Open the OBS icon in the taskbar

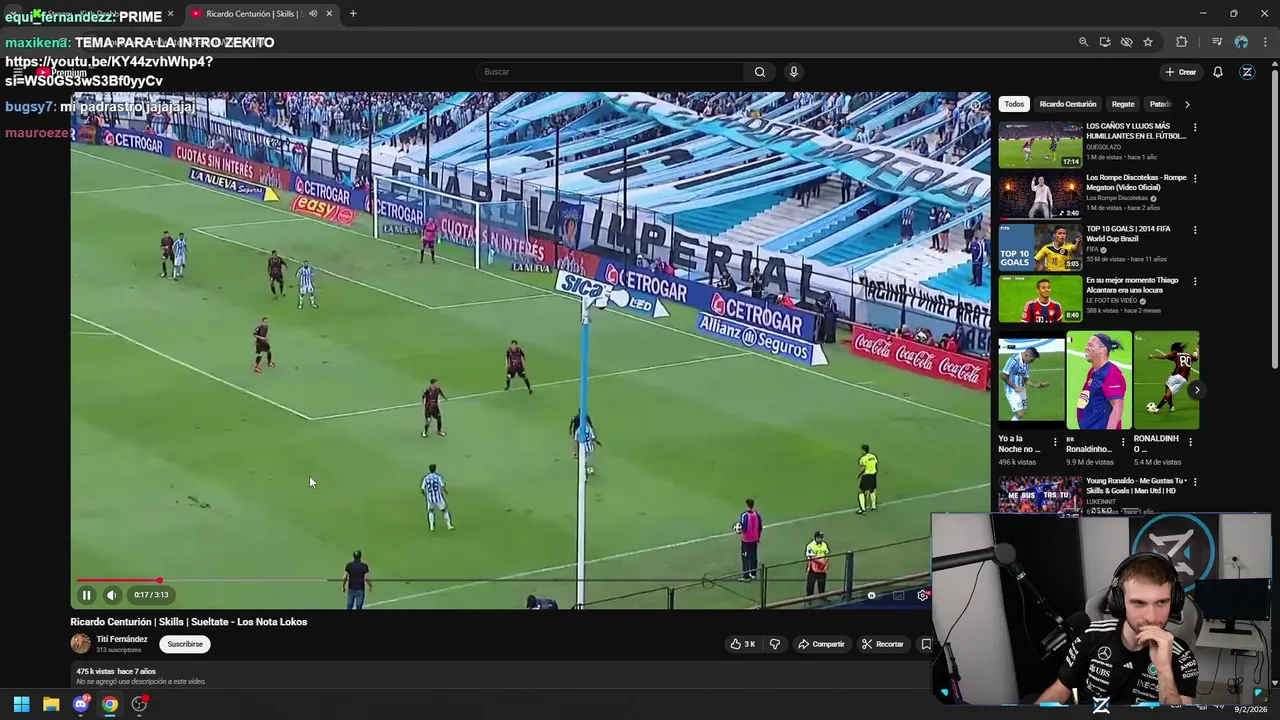(139, 704)
